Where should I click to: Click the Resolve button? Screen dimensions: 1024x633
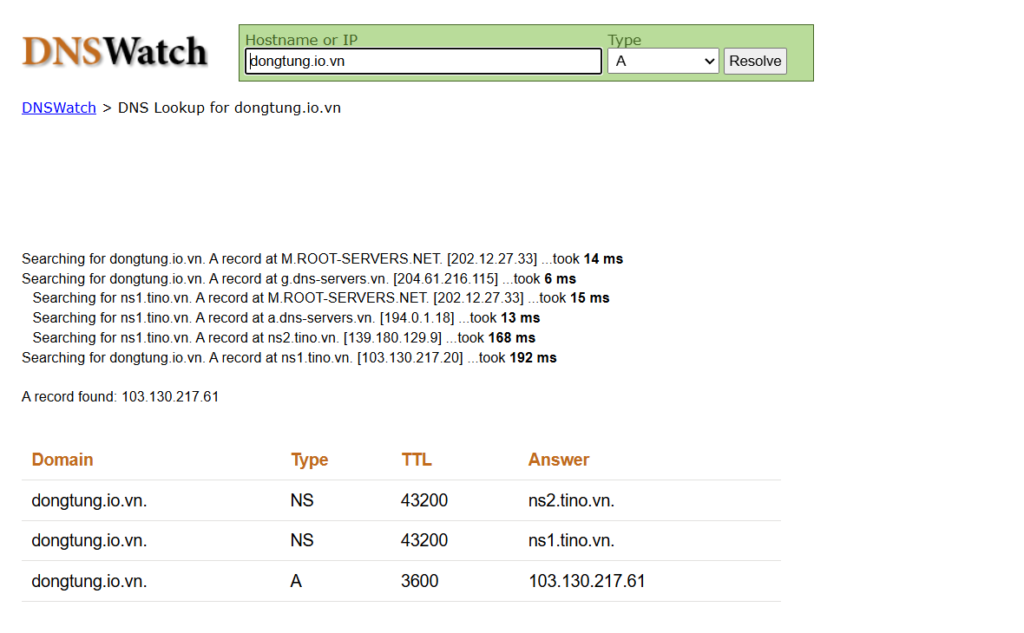[755, 61]
